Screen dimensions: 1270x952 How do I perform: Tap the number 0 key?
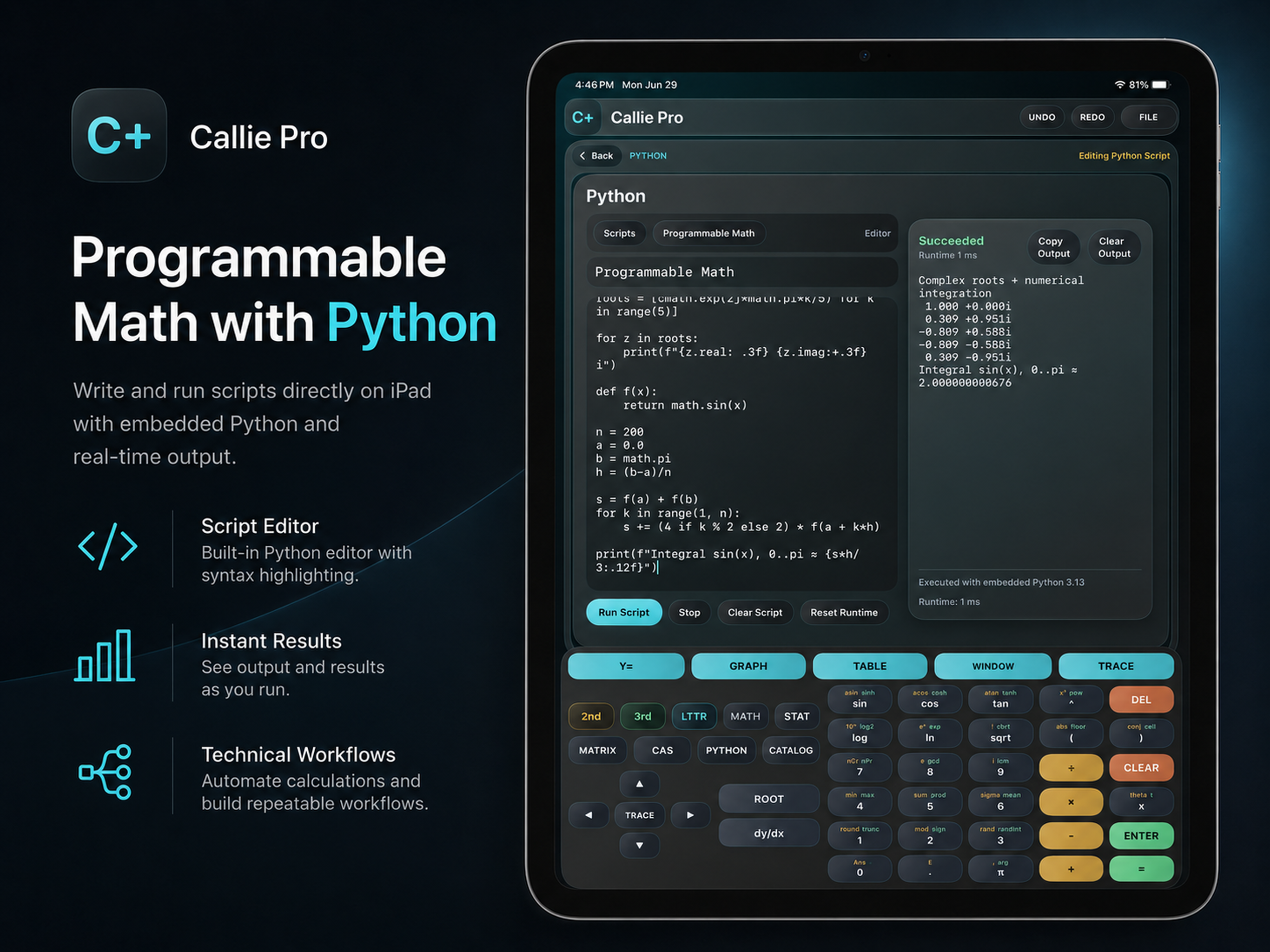[859, 869]
